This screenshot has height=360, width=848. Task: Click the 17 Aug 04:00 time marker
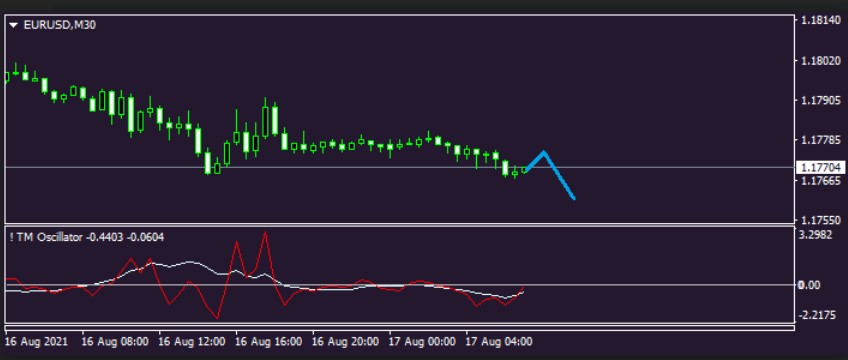pos(499,342)
